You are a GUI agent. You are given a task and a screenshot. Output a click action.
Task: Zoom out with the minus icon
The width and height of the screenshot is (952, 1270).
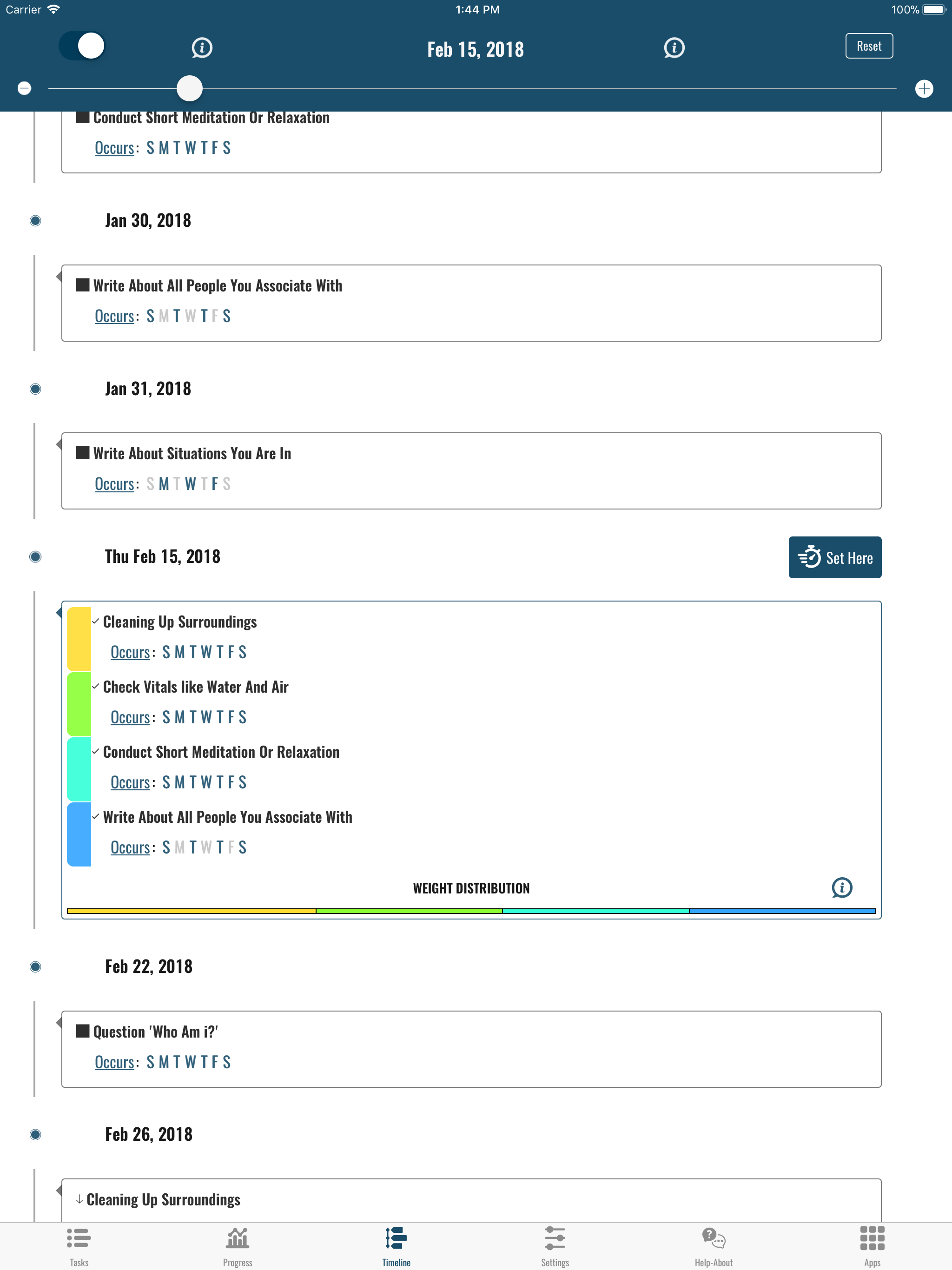25,88
